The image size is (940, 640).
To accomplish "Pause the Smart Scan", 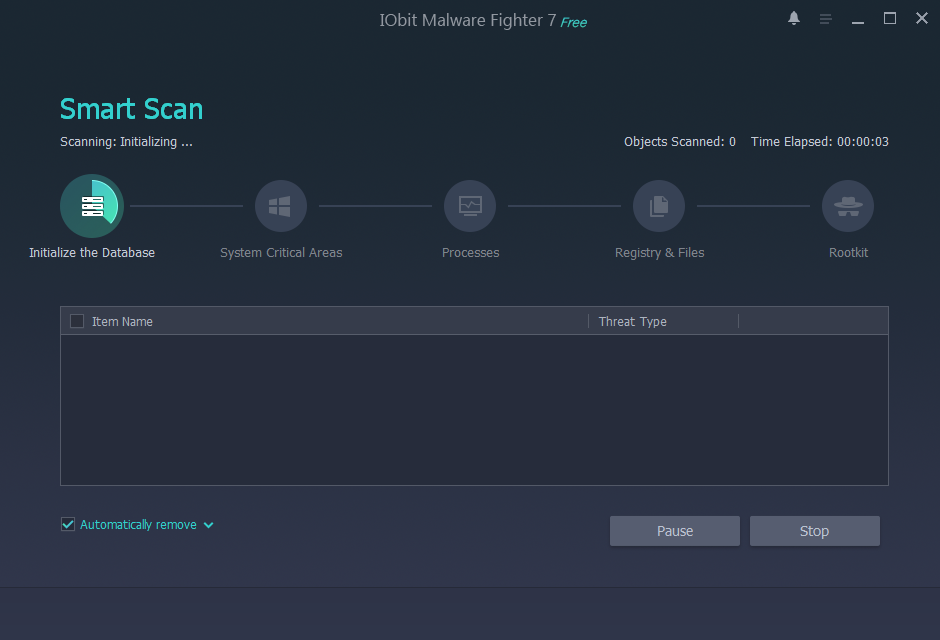I will pos(674,531).
